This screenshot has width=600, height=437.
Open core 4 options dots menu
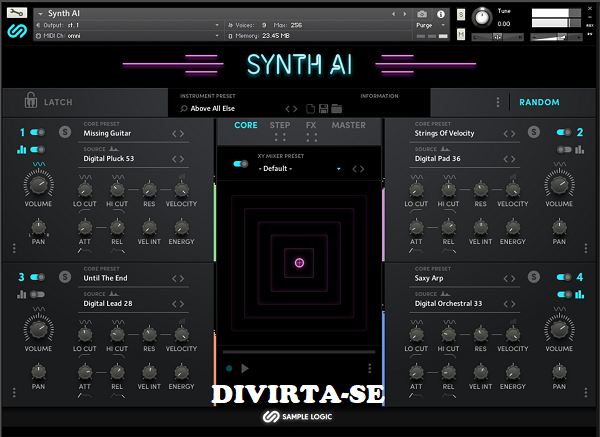click(x=585, y=393)
